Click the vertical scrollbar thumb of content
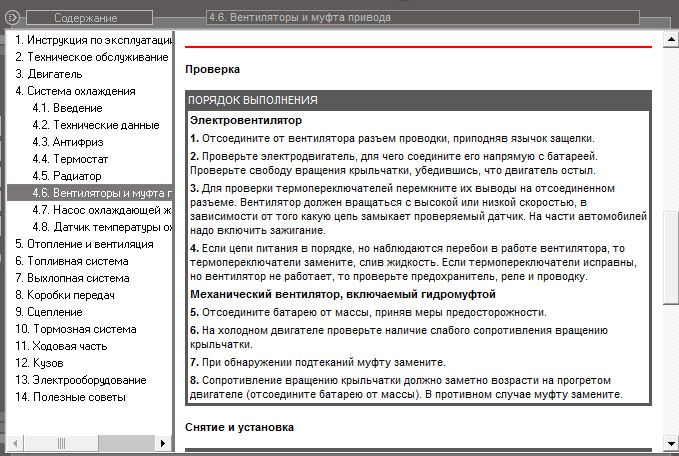 [671, 257]
